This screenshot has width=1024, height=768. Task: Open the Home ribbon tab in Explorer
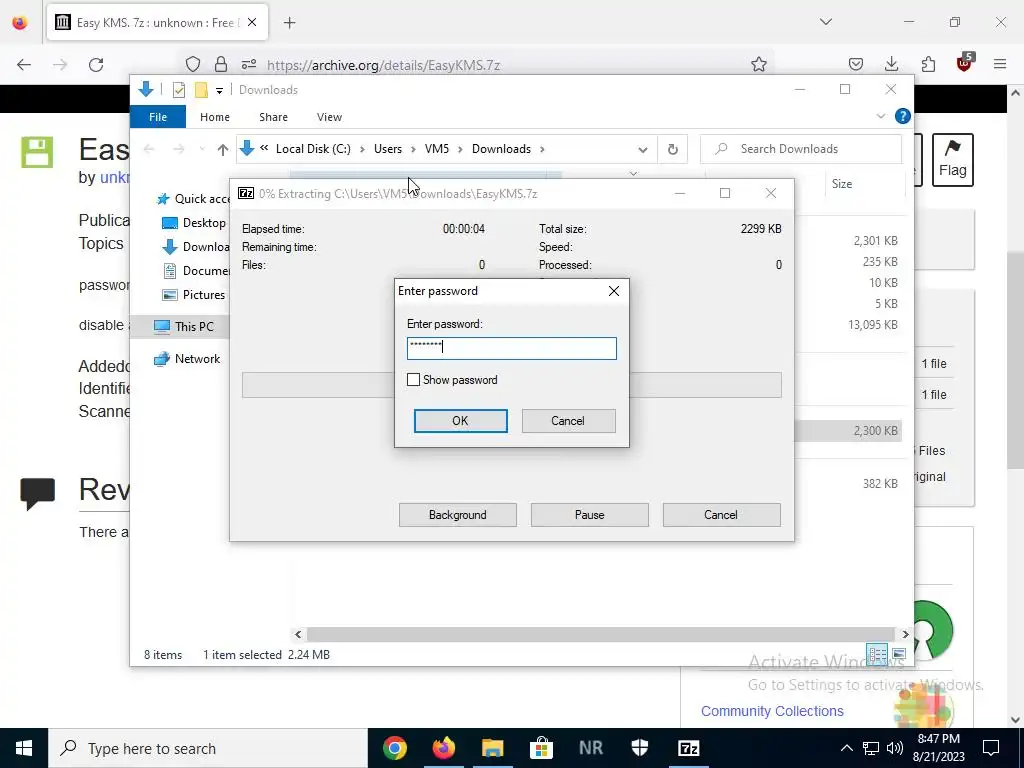coord(215,117)
